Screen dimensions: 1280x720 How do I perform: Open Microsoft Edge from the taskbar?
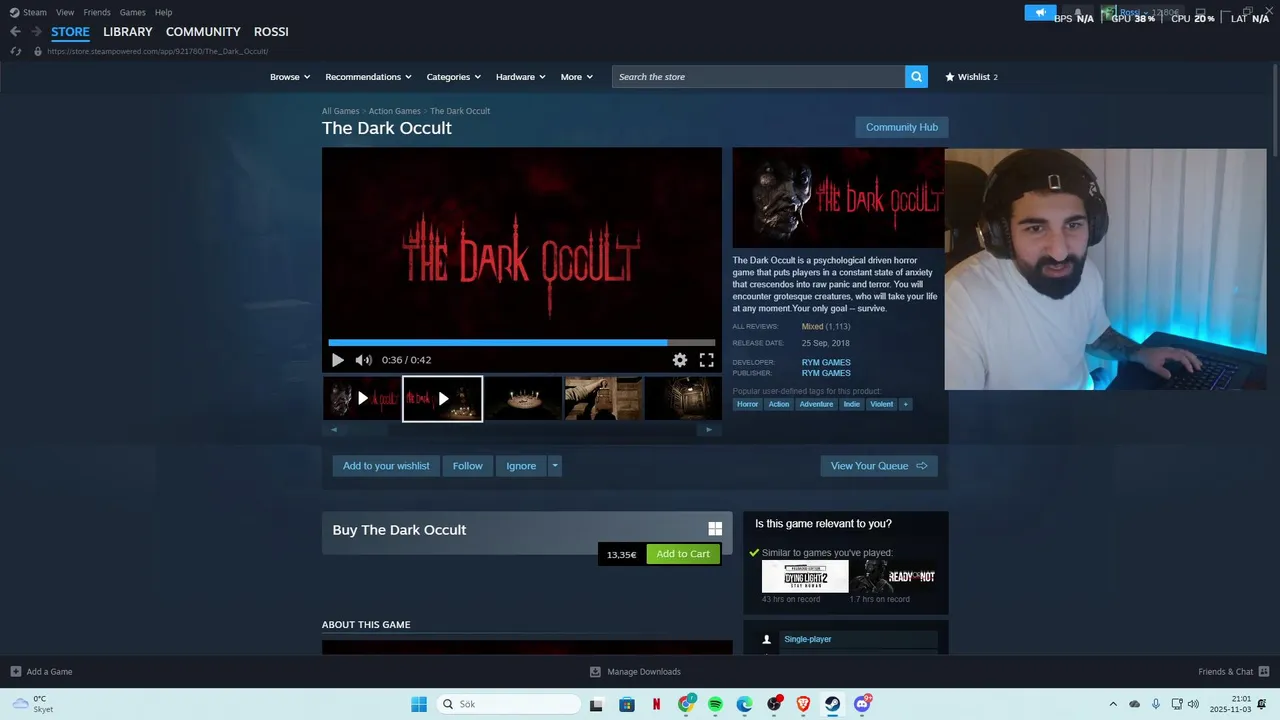(744, 704)
